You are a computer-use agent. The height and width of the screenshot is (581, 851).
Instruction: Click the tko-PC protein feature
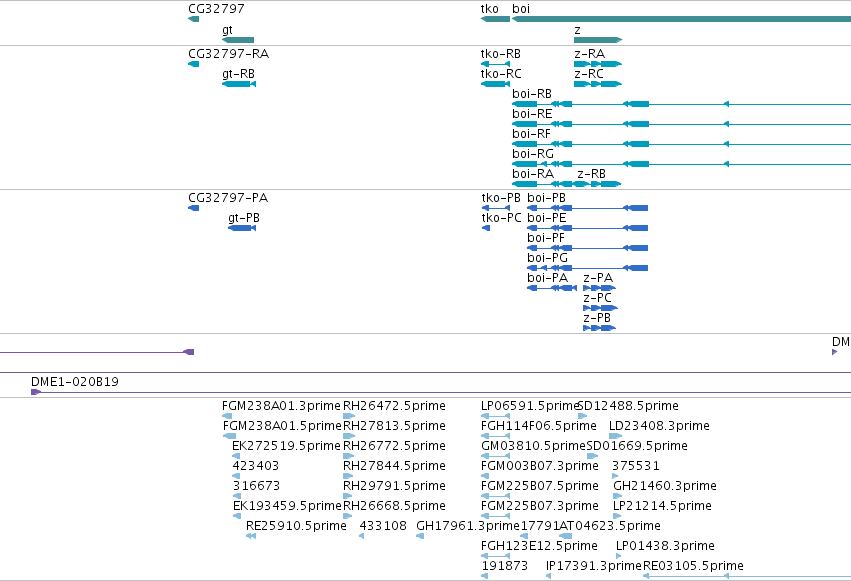pyautogui.click(x=486, y=228)
